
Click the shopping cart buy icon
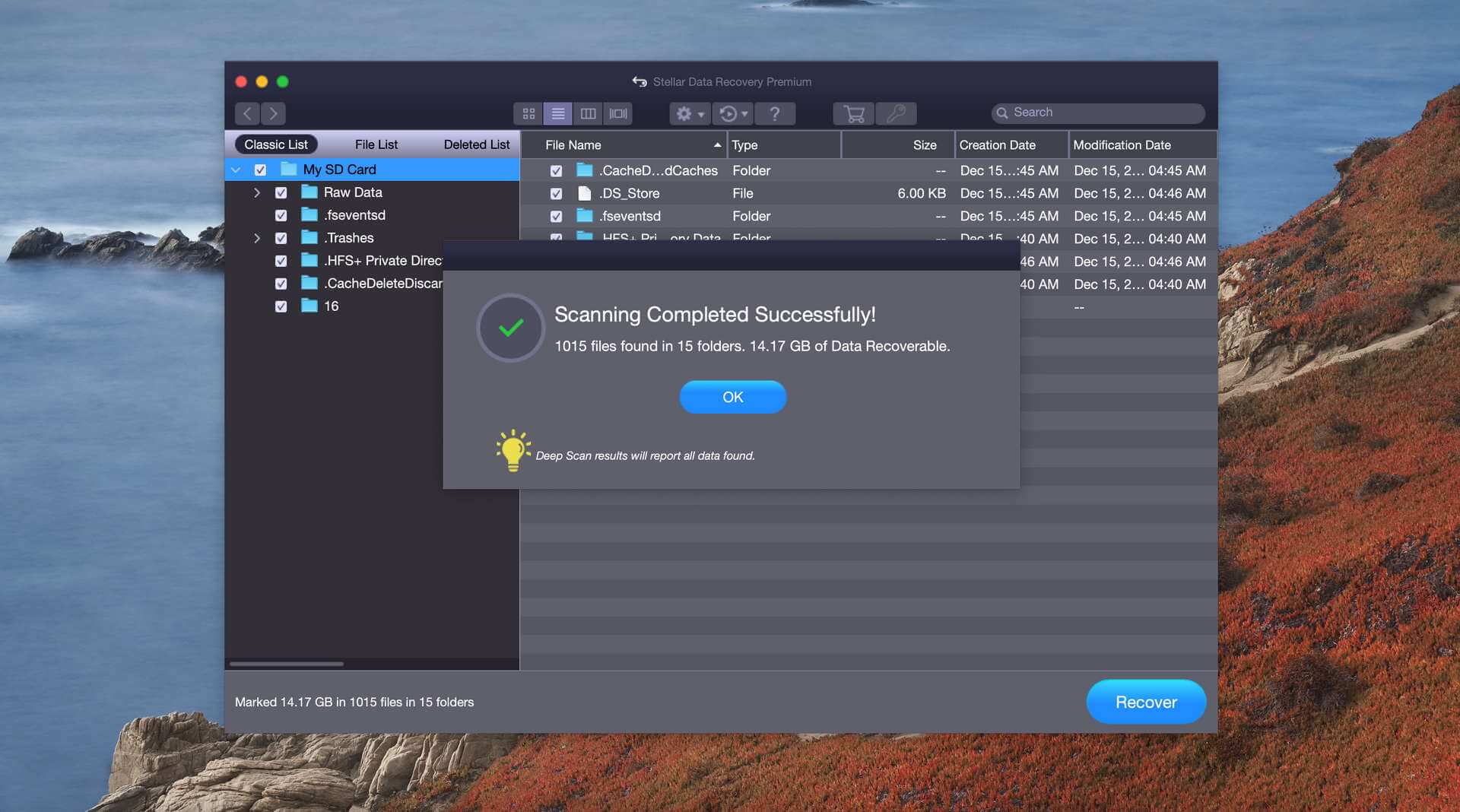tap(854, 113)
